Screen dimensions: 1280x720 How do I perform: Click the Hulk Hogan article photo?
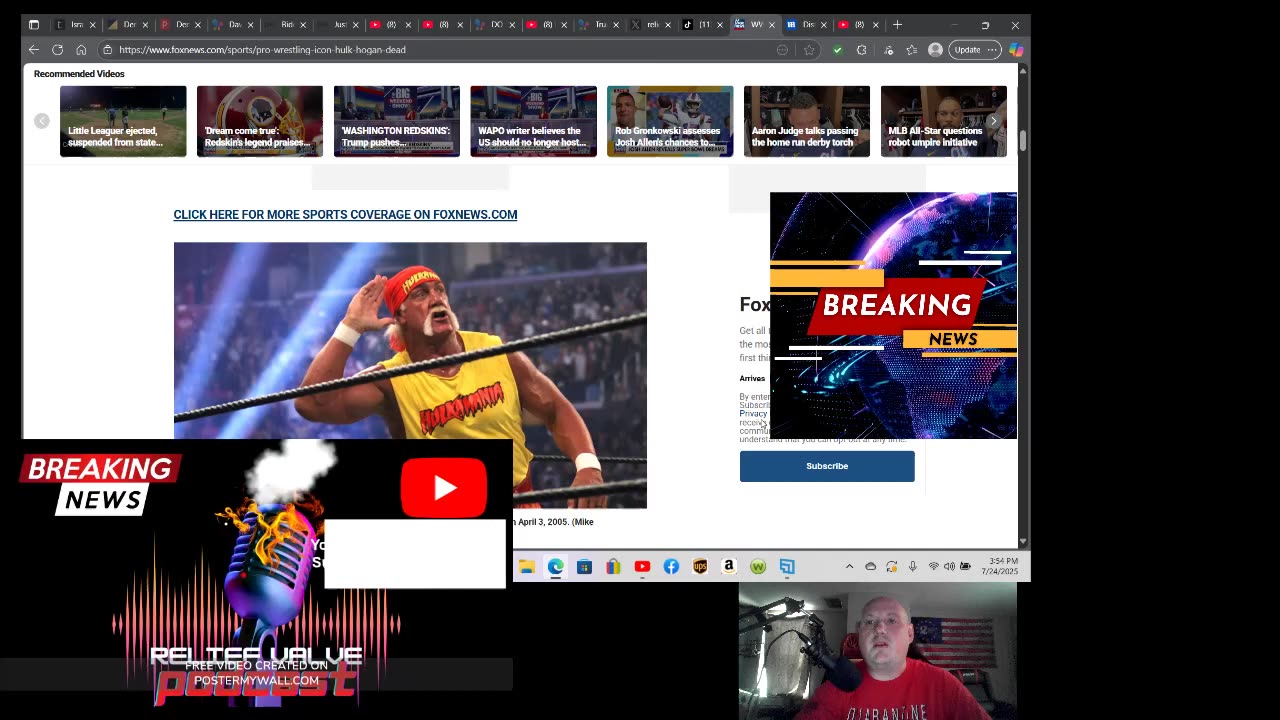pyautogui.click(x=410, y=375)
